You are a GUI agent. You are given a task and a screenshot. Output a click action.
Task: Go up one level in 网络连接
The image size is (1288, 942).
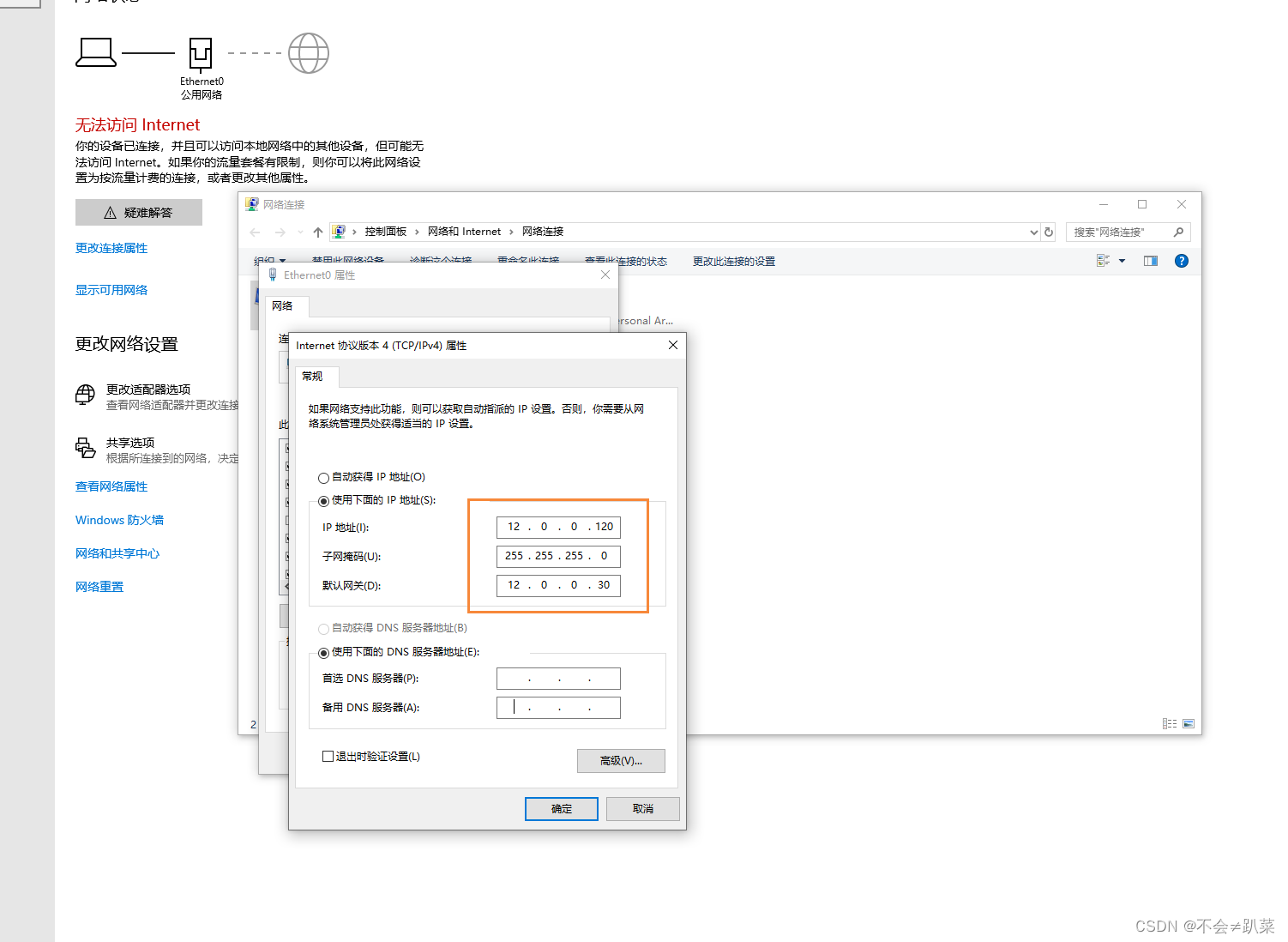pos(318,232)
